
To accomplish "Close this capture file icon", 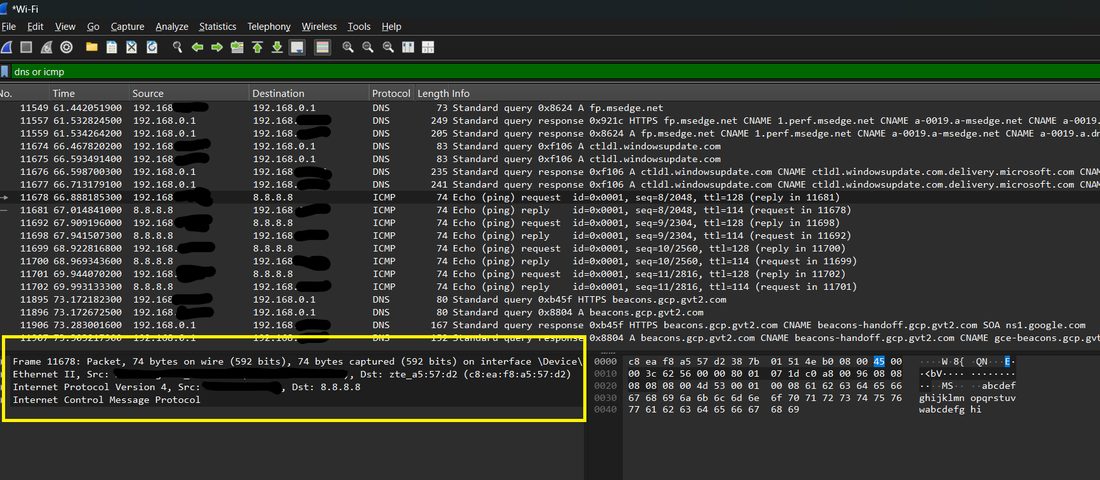I will [131, 48].
